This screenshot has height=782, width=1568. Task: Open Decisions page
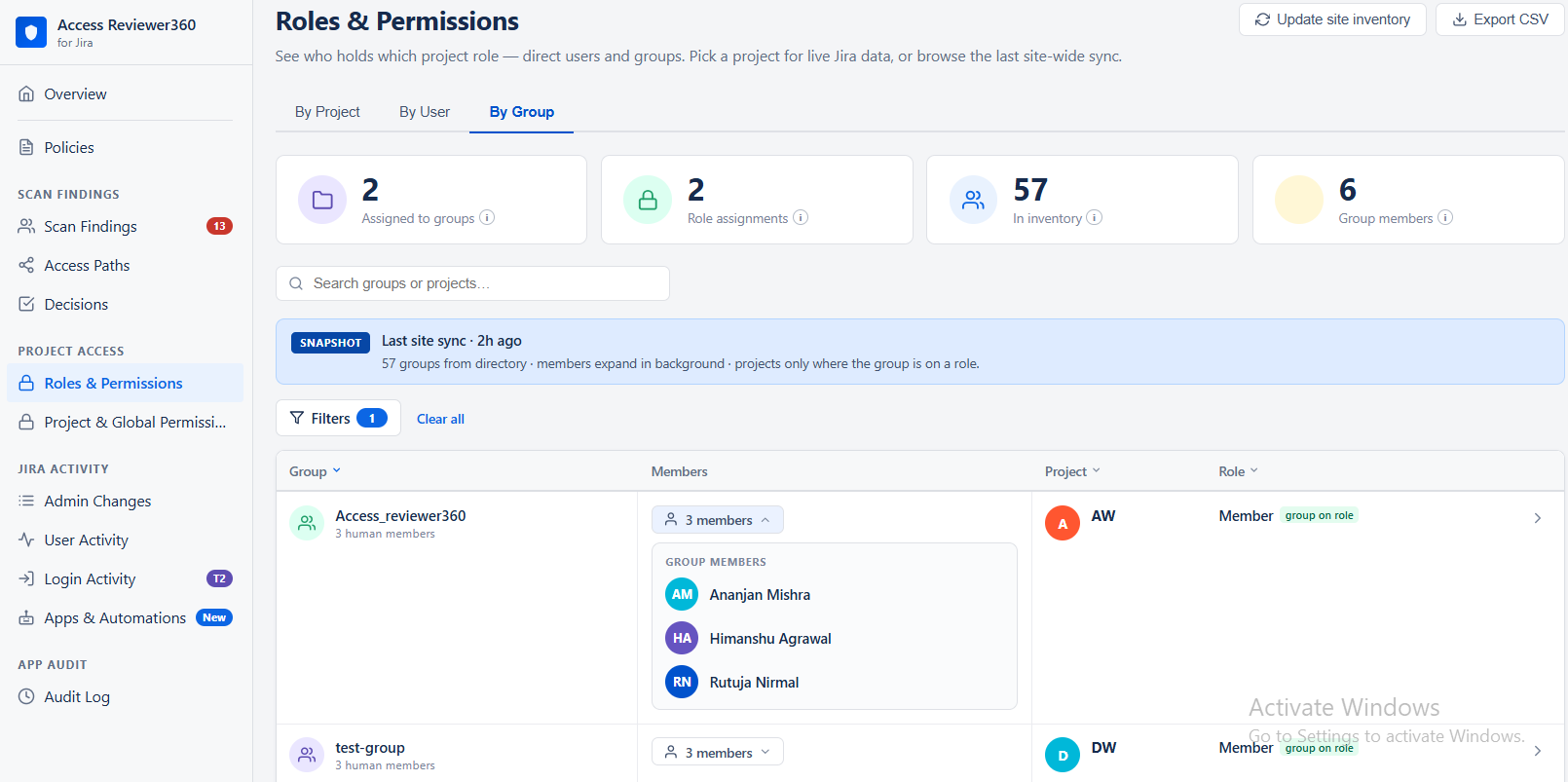(125, 305)
